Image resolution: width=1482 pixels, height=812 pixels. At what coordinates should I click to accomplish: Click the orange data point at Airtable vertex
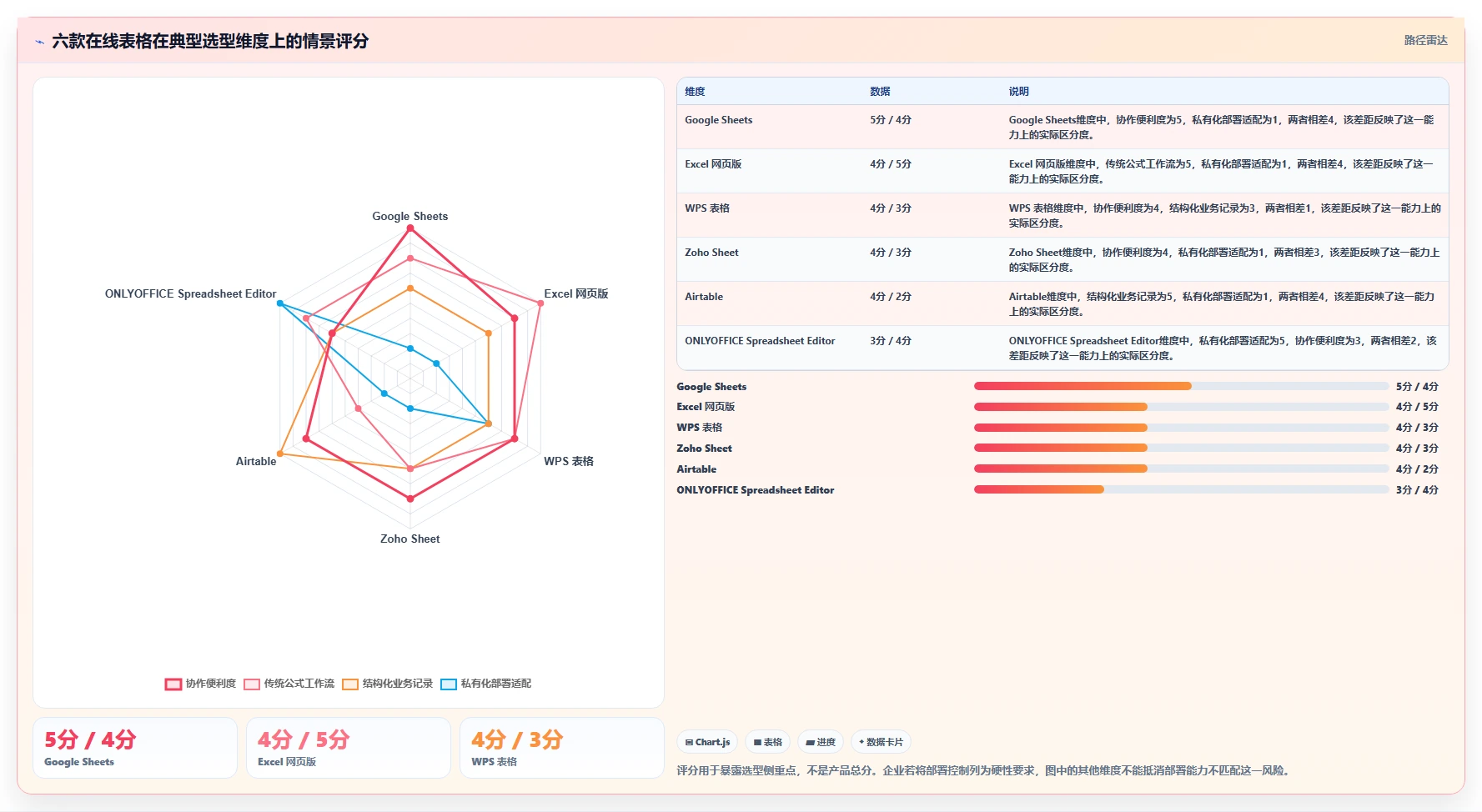pyautogui.click(x=280, y=454)
